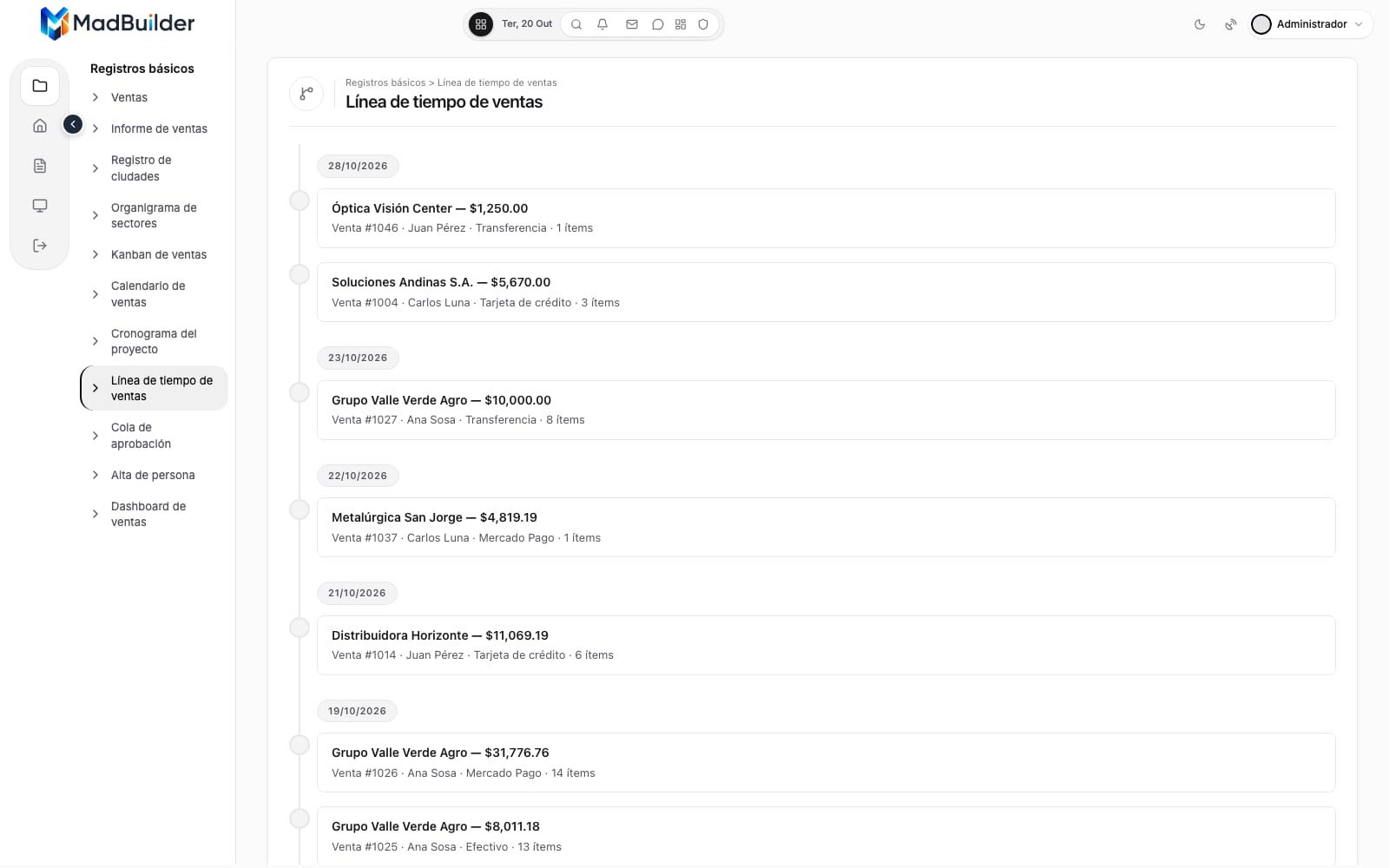
Task: Click the Ter, 20 Out date label
Action: click(527, 24)
